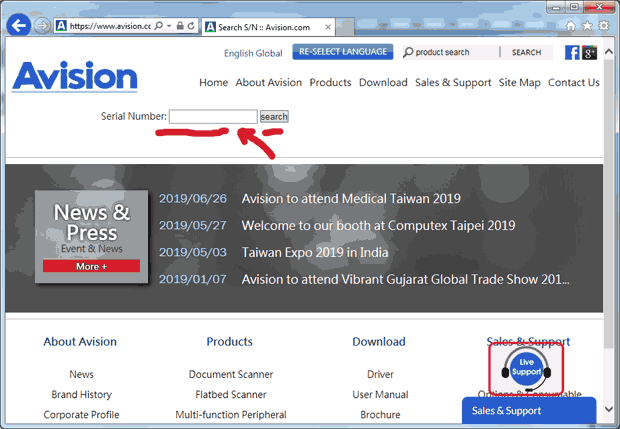620x429 pixels.
Task: Click the Live Support headset icon
Action: (x=526, y=368)
